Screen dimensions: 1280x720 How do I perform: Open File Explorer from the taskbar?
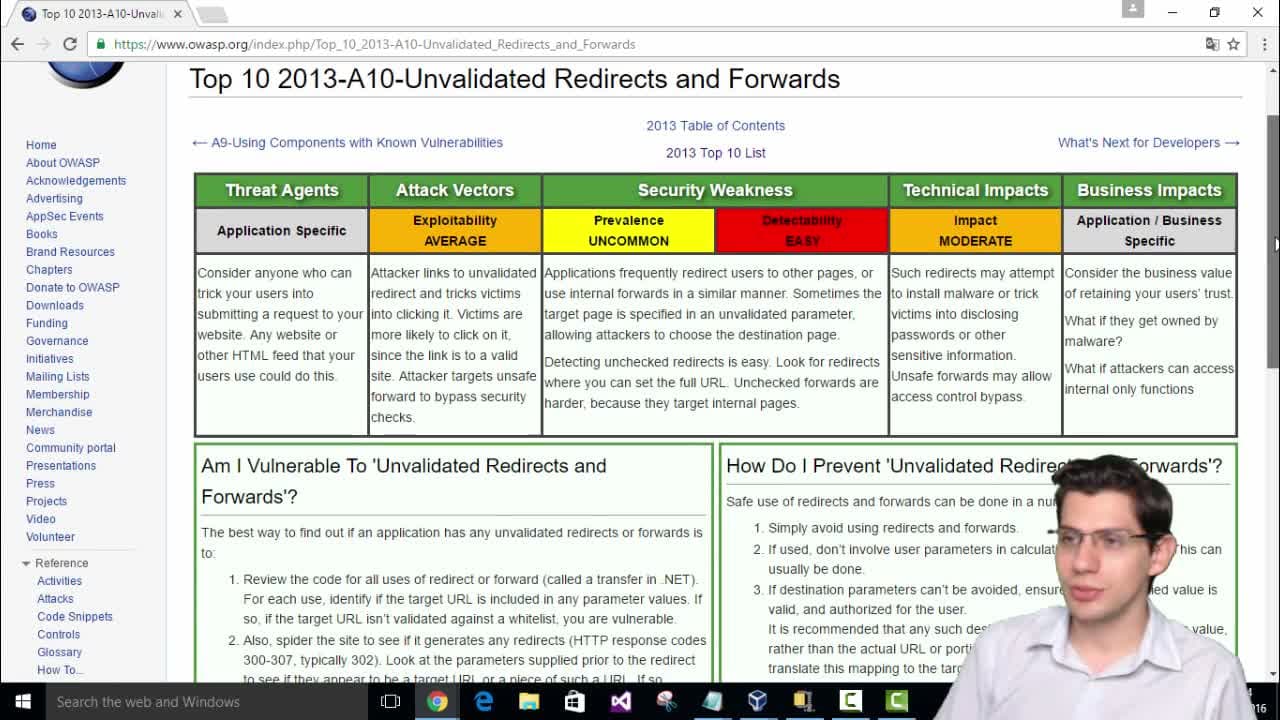point(529,701)
